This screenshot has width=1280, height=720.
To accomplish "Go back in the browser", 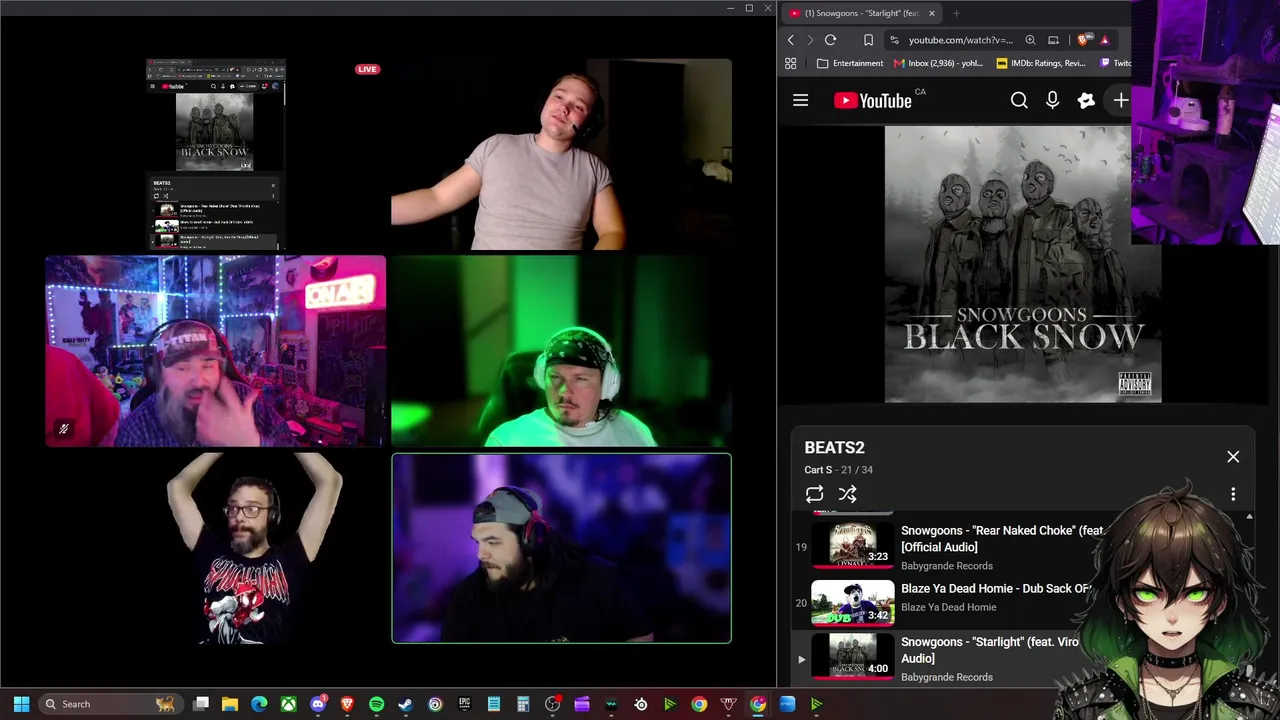I will pos(790,40).
